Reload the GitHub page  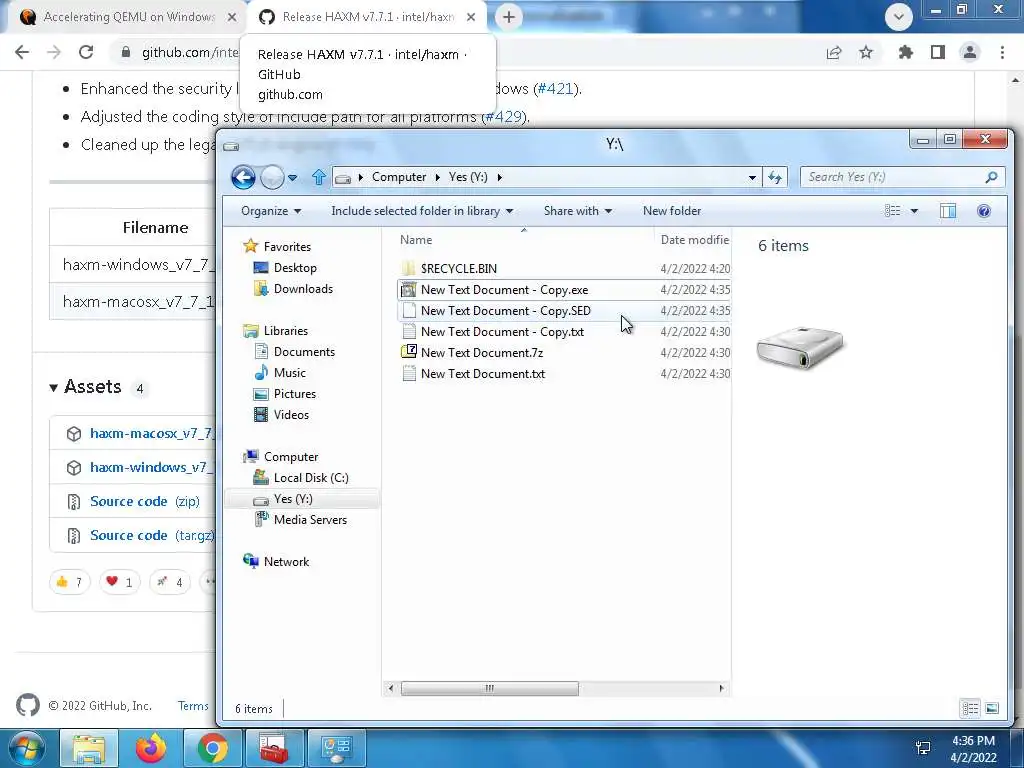coord(86,52)
